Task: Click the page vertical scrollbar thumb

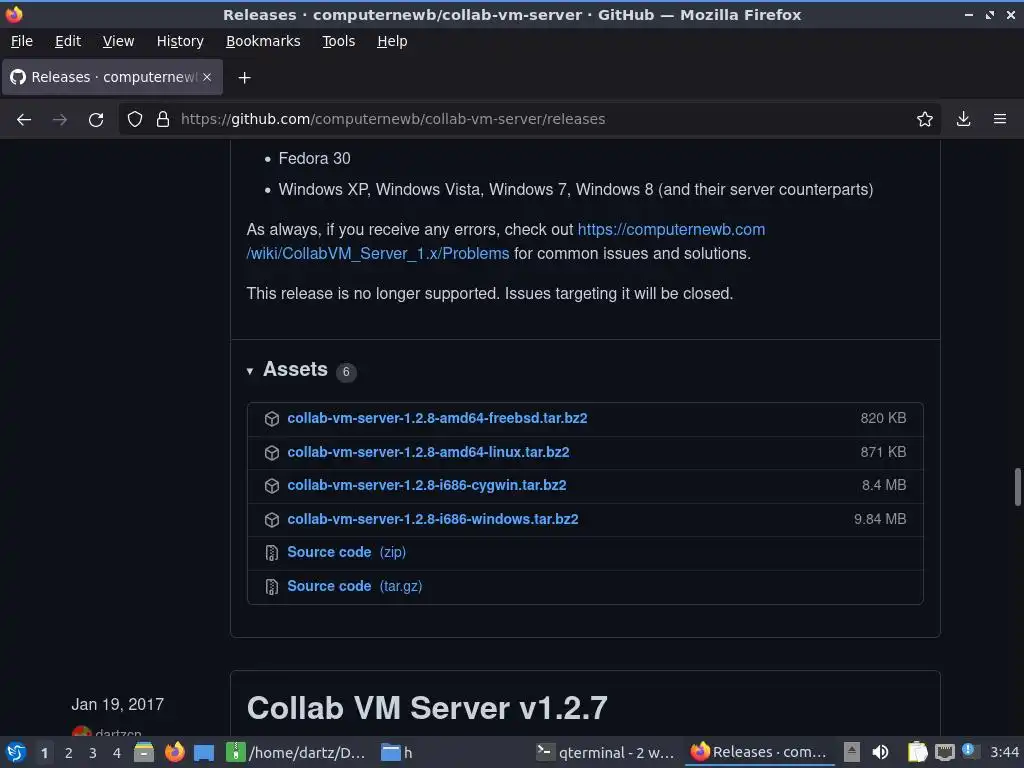Action: click(x=1017, y=487)
